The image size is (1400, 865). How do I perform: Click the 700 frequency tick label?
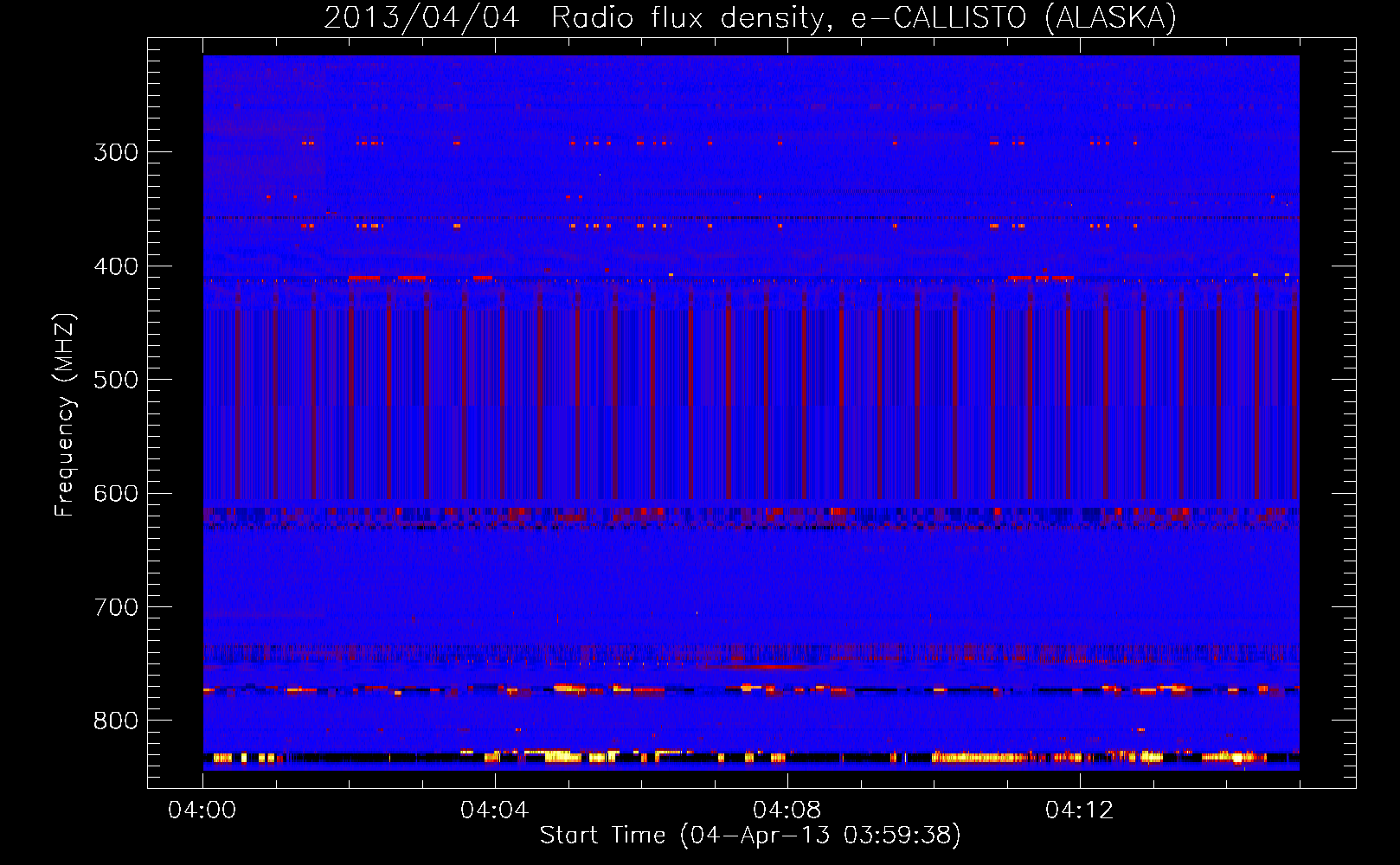(116, 607)
